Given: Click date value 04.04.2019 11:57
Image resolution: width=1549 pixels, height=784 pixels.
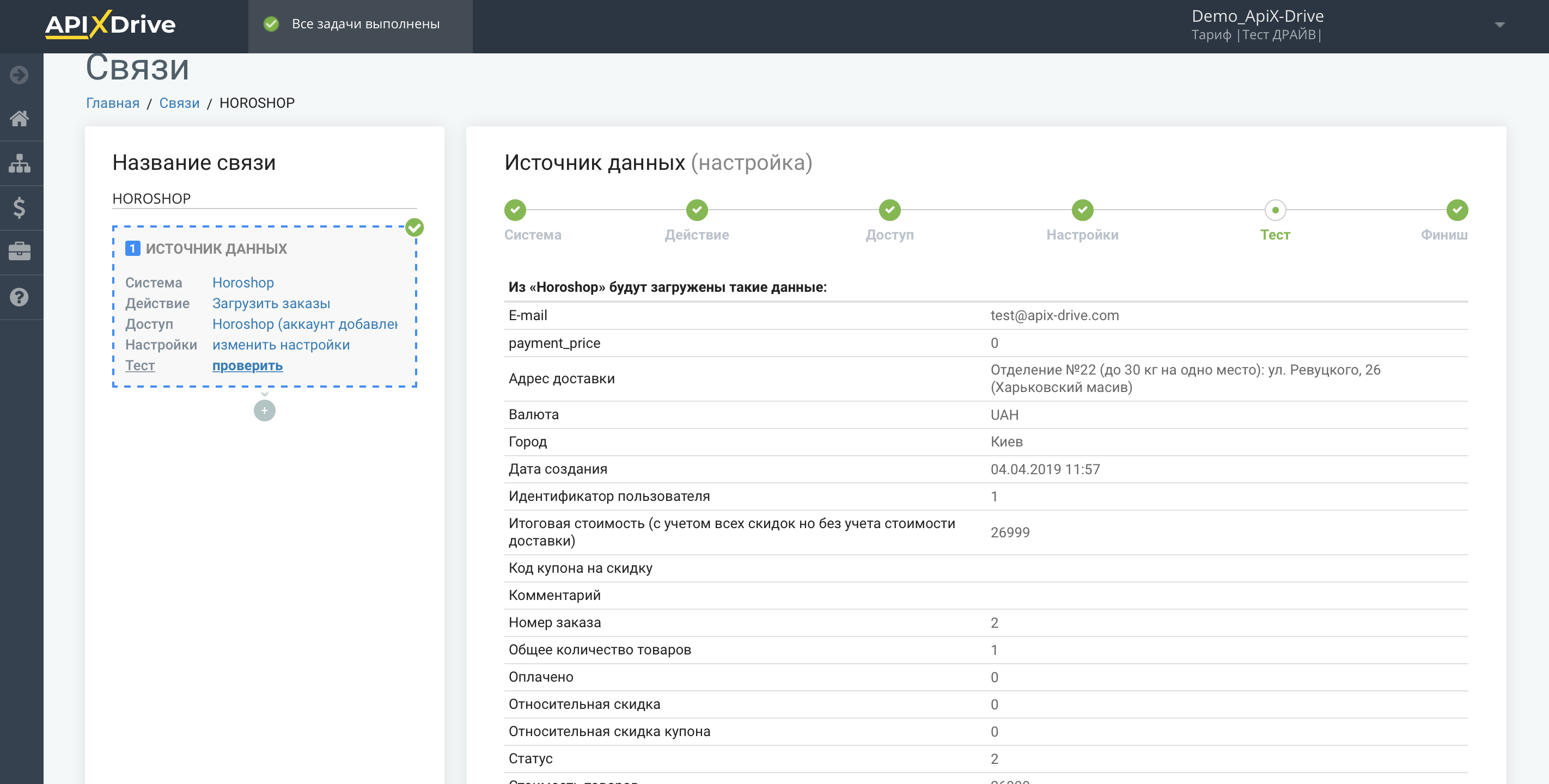Looking at the screenshot, I should click(1045, 469).
